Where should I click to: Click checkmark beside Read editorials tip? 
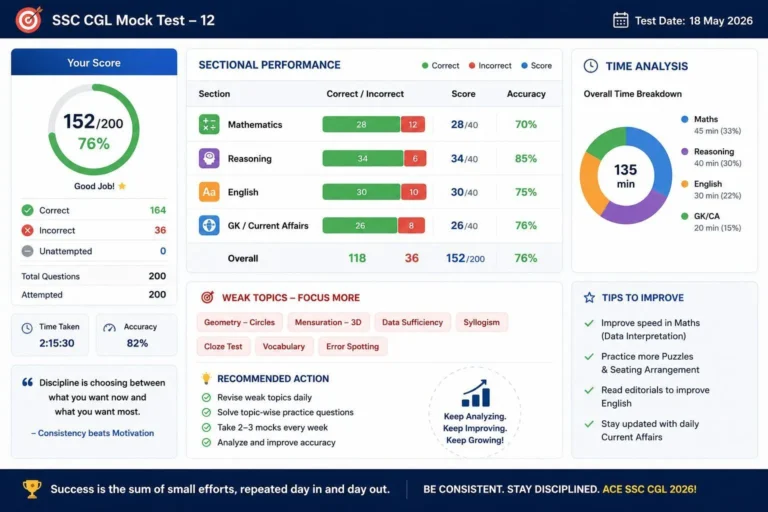pyautogui.click(x=589, y=390)
